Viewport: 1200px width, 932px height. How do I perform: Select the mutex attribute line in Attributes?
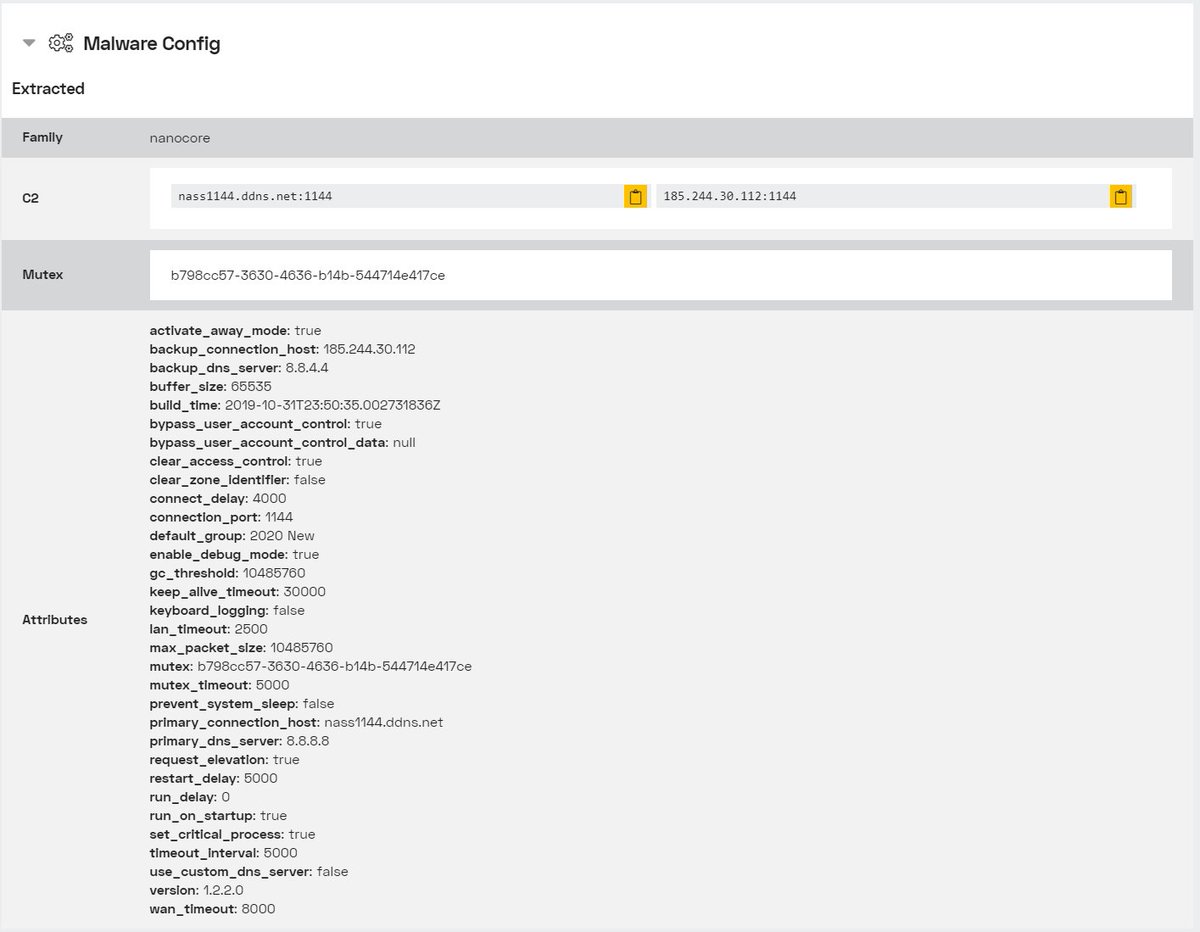coord(311,666)
